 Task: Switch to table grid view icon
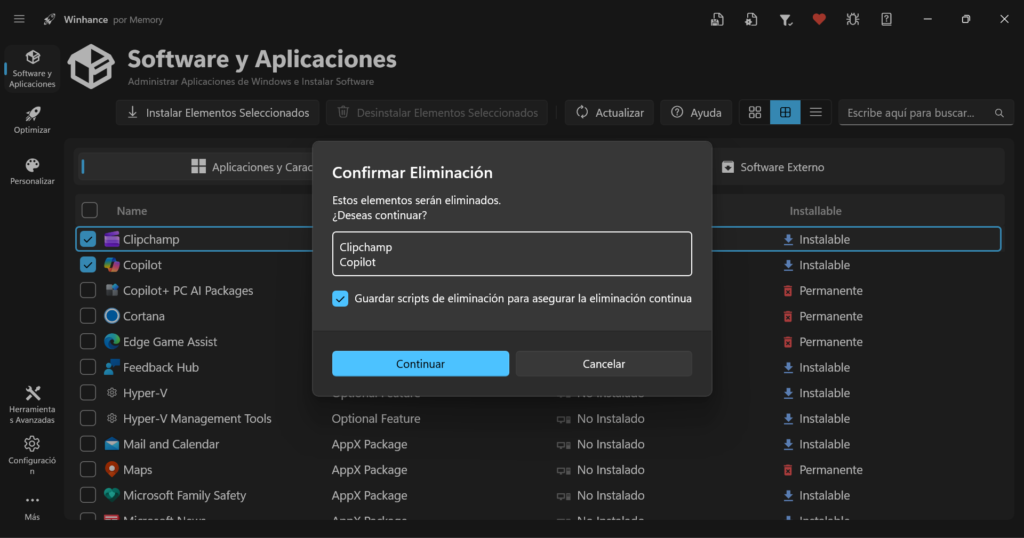(785, 112)
